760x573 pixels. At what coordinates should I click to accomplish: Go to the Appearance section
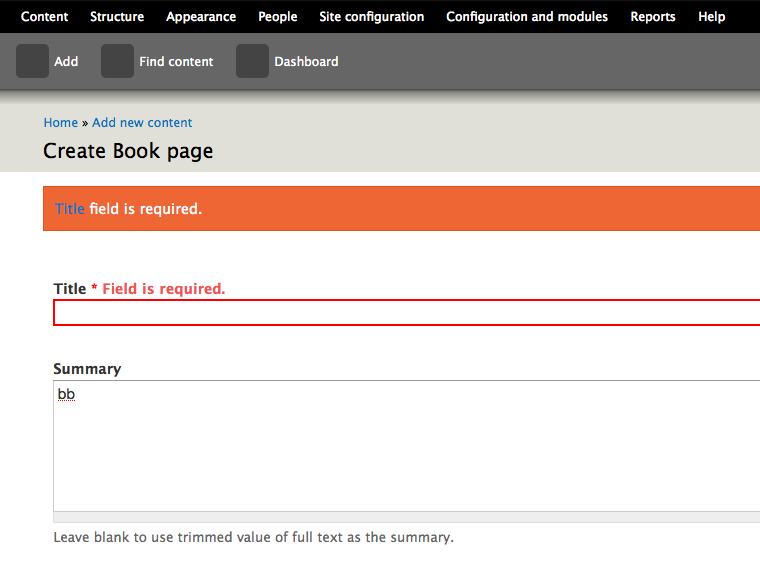point(201,17)
